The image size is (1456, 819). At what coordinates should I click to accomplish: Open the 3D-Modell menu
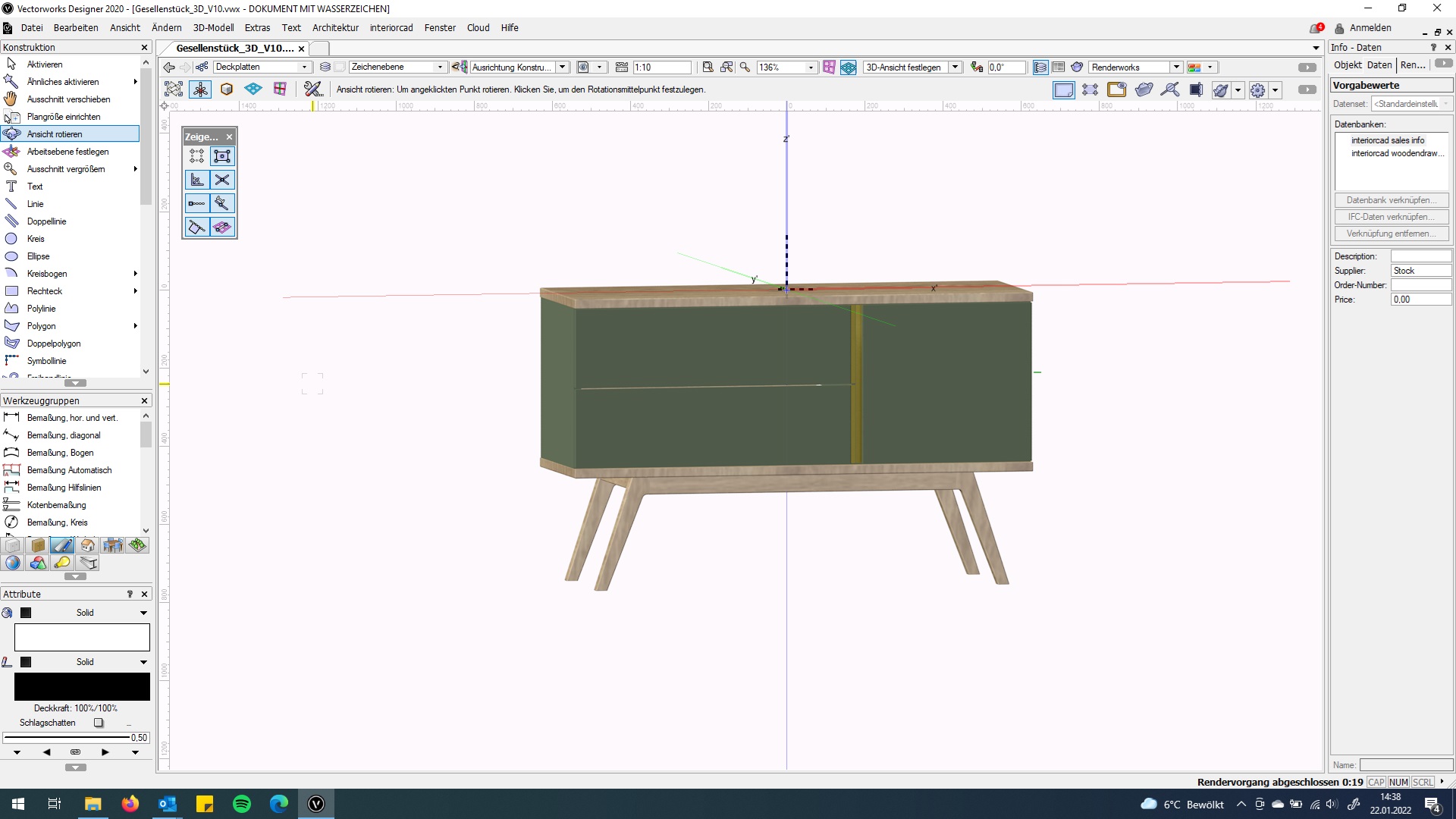click(x=213, y=28)
